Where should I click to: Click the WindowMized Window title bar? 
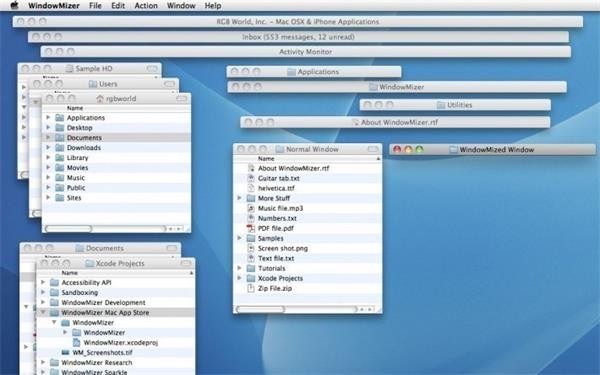[493, 150]
